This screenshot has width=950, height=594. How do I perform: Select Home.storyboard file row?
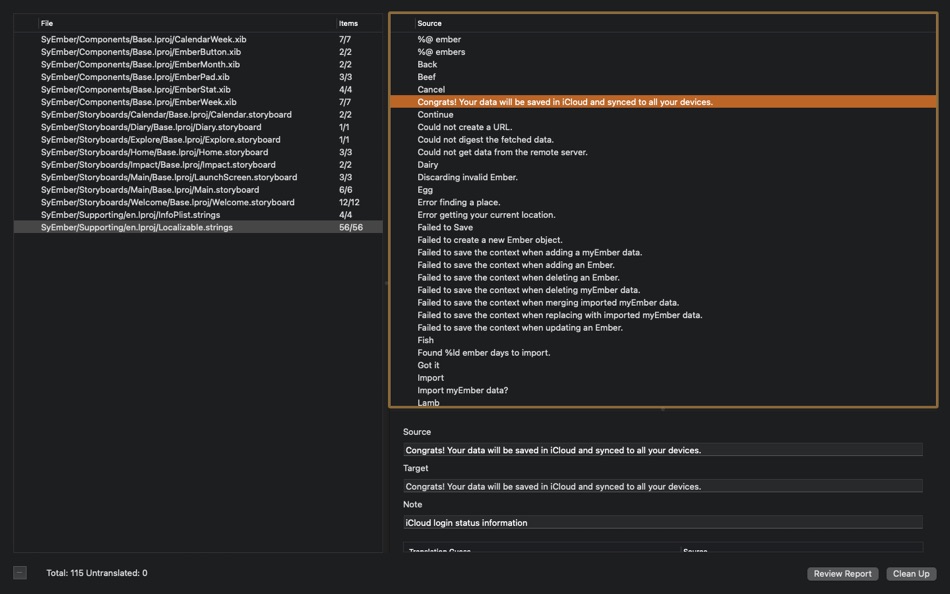click(x=198, y=152)
